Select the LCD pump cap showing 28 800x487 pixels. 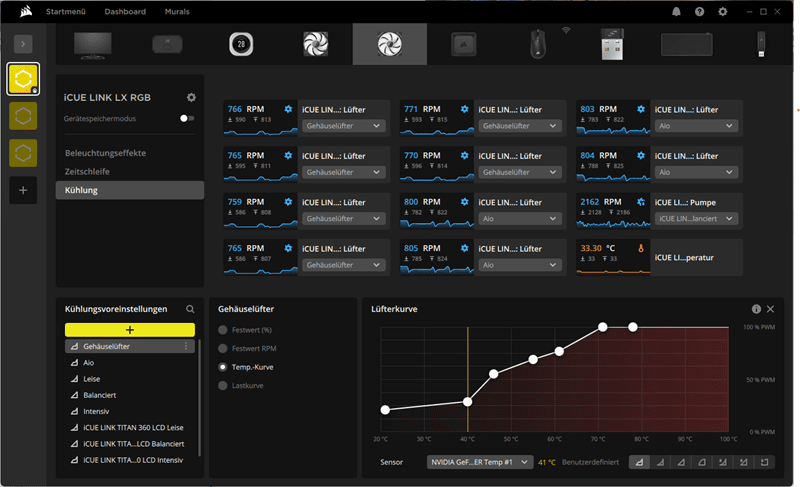[241, 44]
